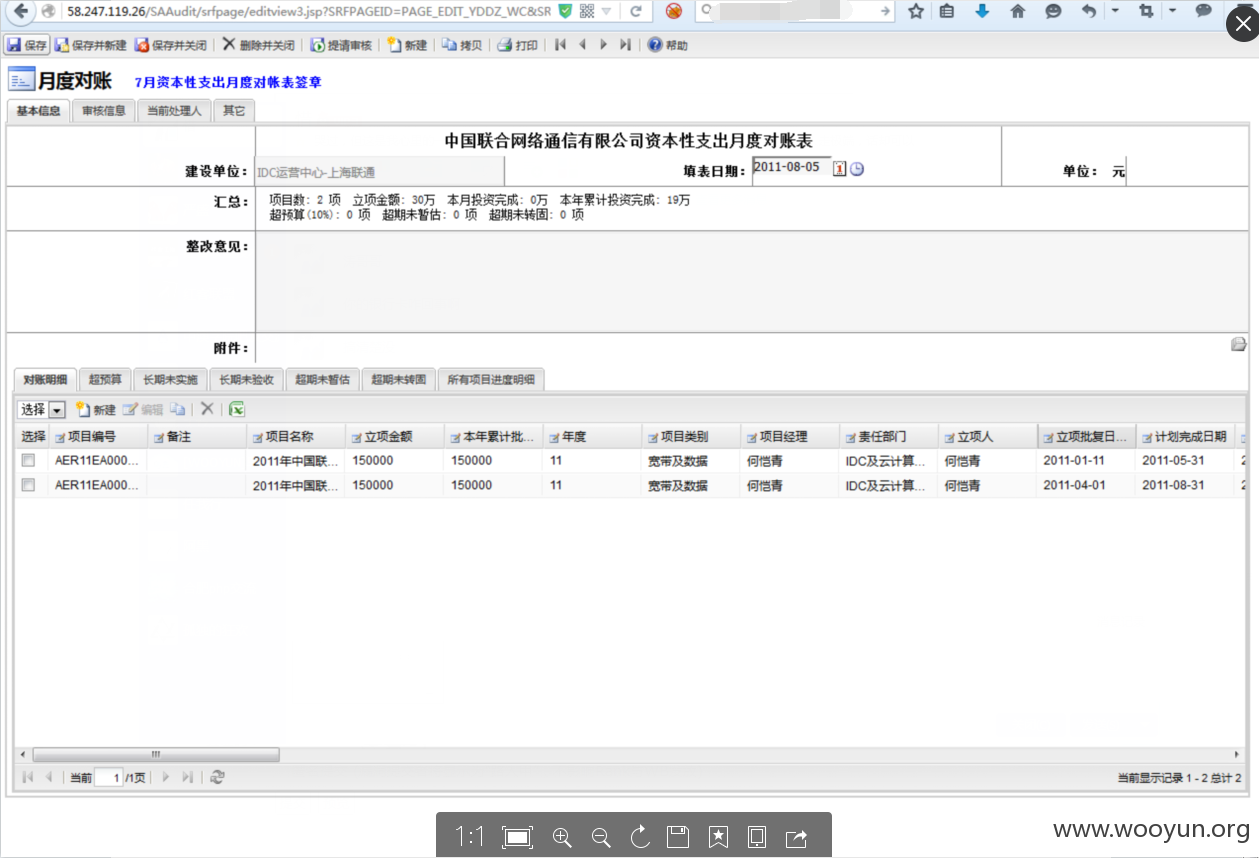Screen dimensions: 1259x858
Task: Click the browser download arrow icon
Action: click(x=982, y=11)
